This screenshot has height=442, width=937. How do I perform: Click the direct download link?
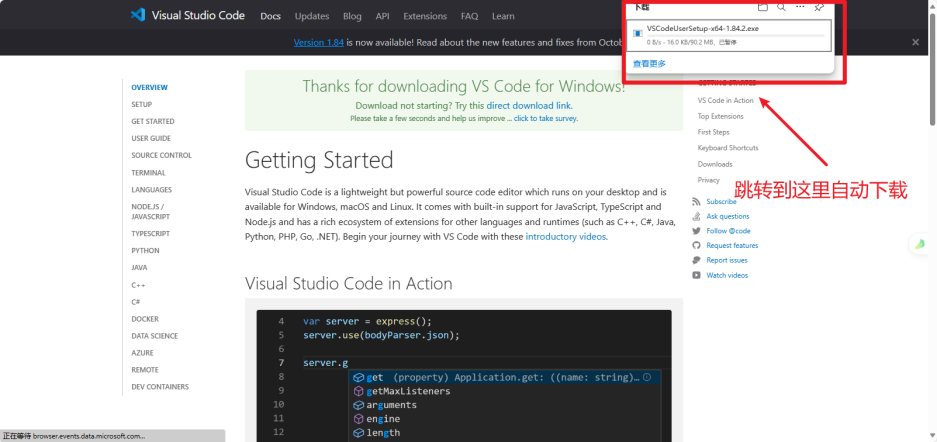[x=529, y=106]
